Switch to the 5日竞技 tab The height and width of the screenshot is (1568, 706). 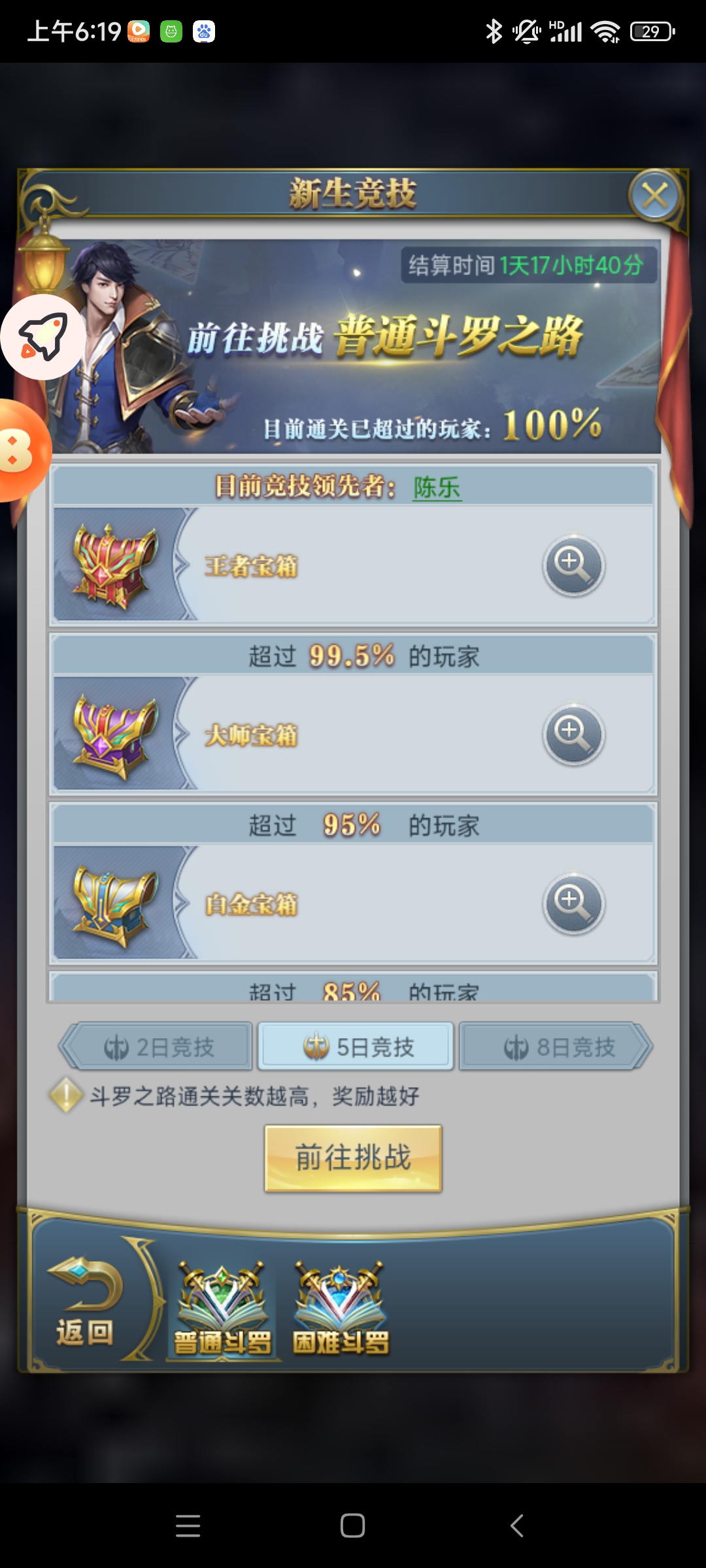click(356, 1047)
